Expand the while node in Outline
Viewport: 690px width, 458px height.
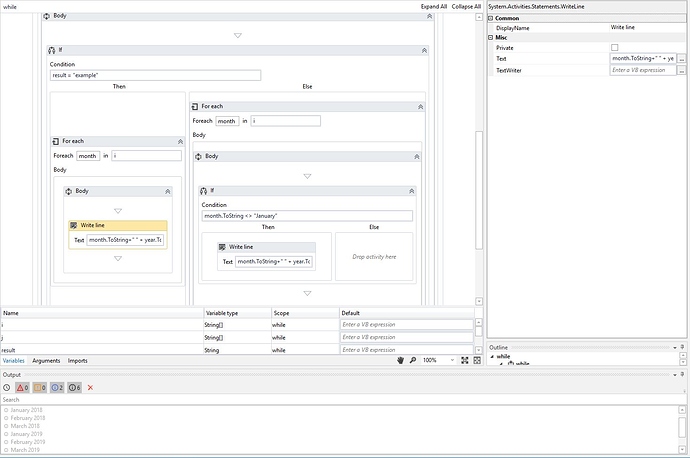(492, 356)
